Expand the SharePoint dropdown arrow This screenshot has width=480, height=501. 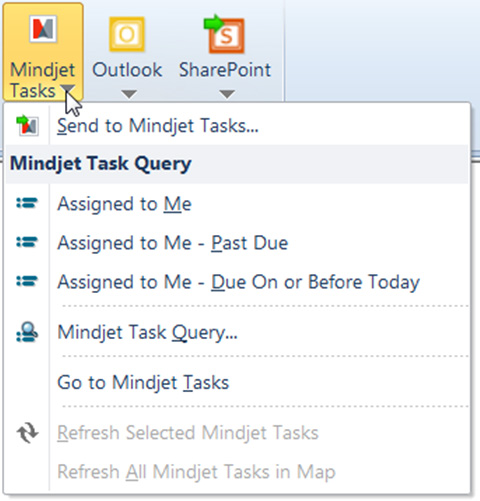[x=227, y=94]
